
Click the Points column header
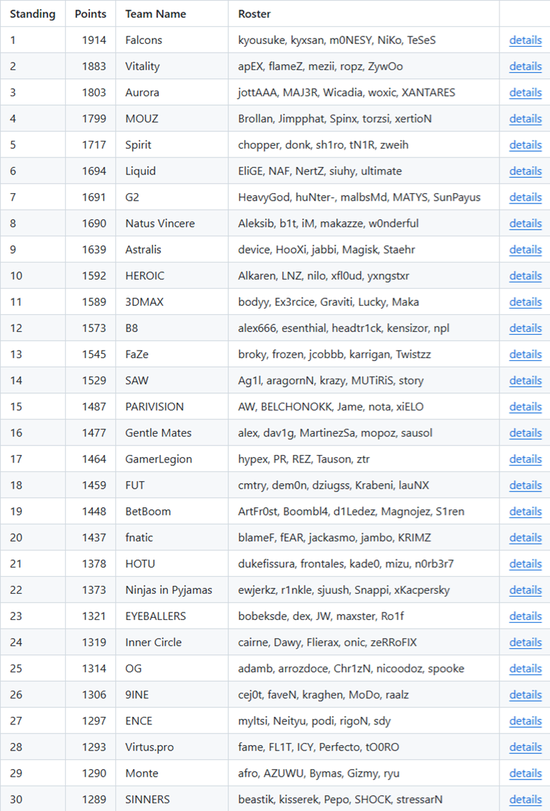[91, 14]
